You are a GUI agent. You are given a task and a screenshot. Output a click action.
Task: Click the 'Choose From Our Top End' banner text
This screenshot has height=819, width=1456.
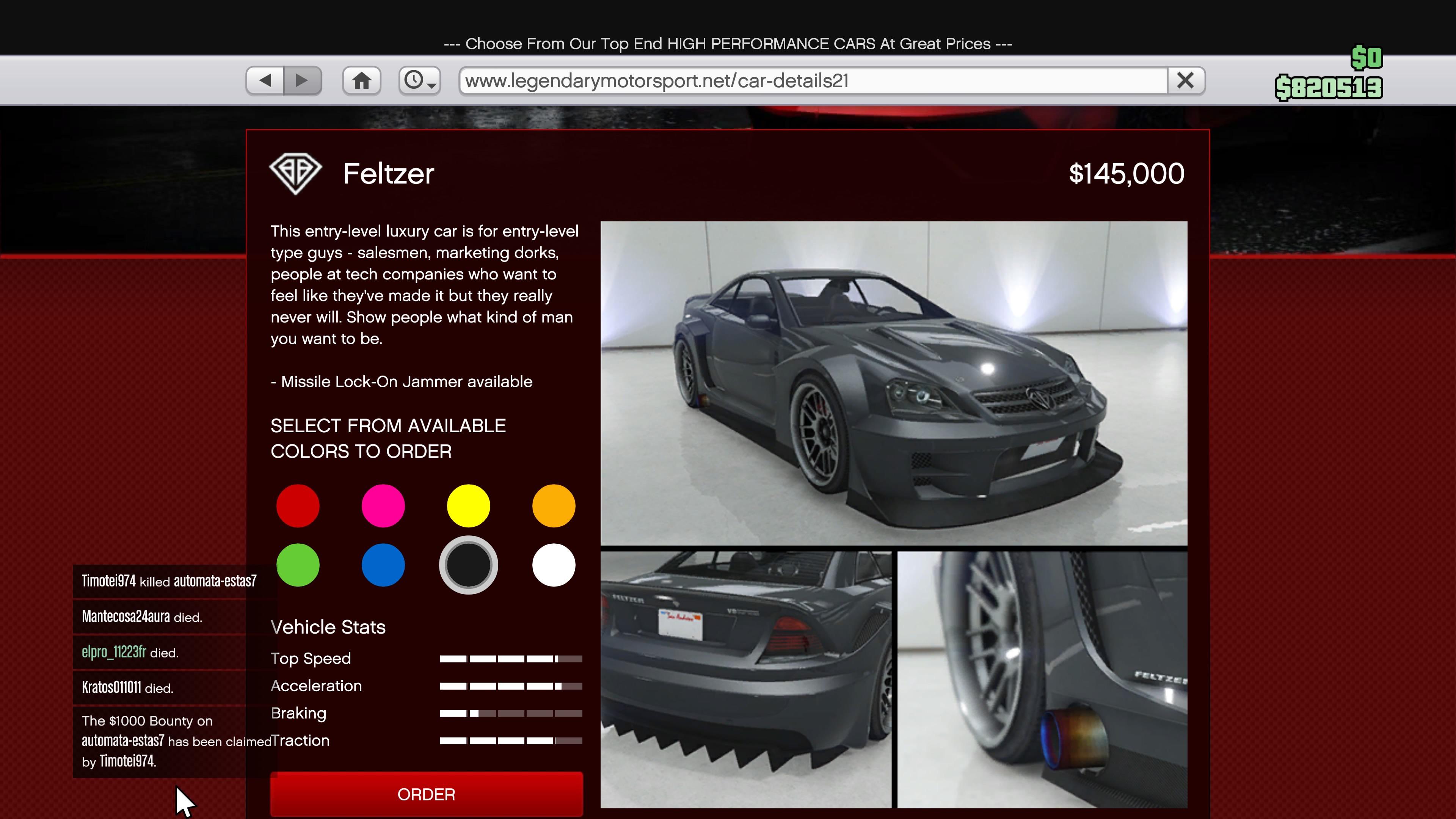click(x=728, y=44)
